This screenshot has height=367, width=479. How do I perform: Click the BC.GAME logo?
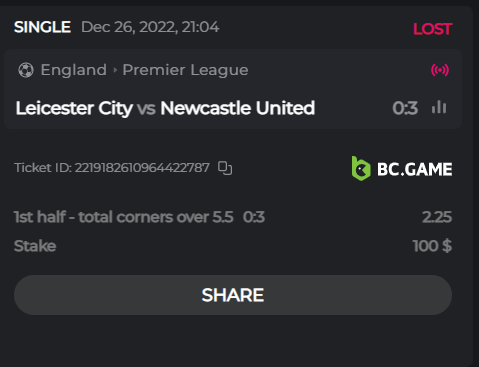tap(402, 169)
